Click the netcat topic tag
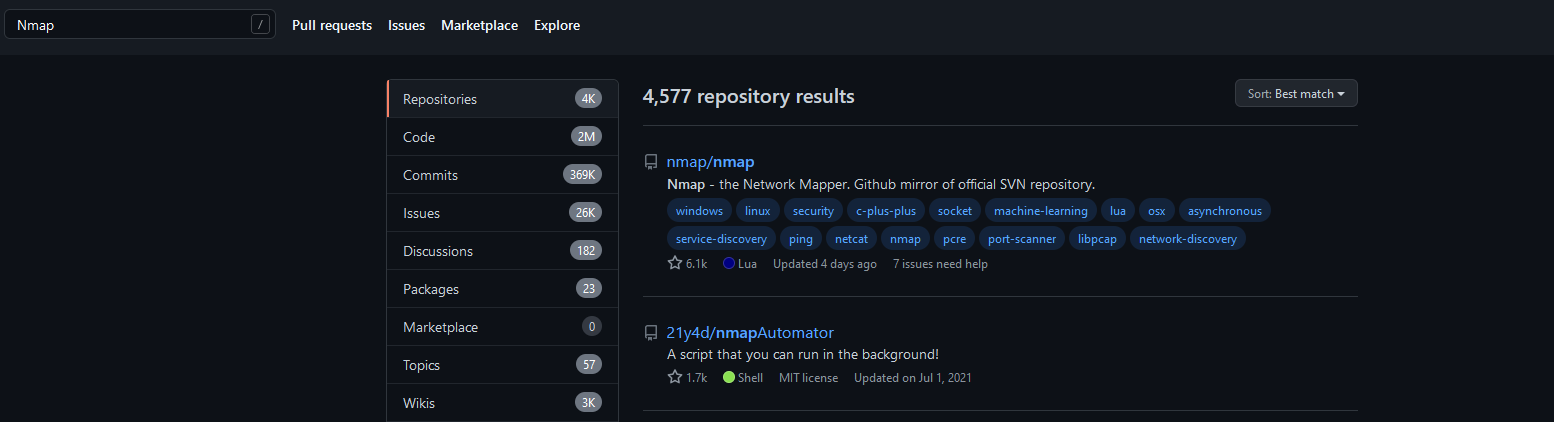This screenshot has width=1554, height=422. [851, 239]
